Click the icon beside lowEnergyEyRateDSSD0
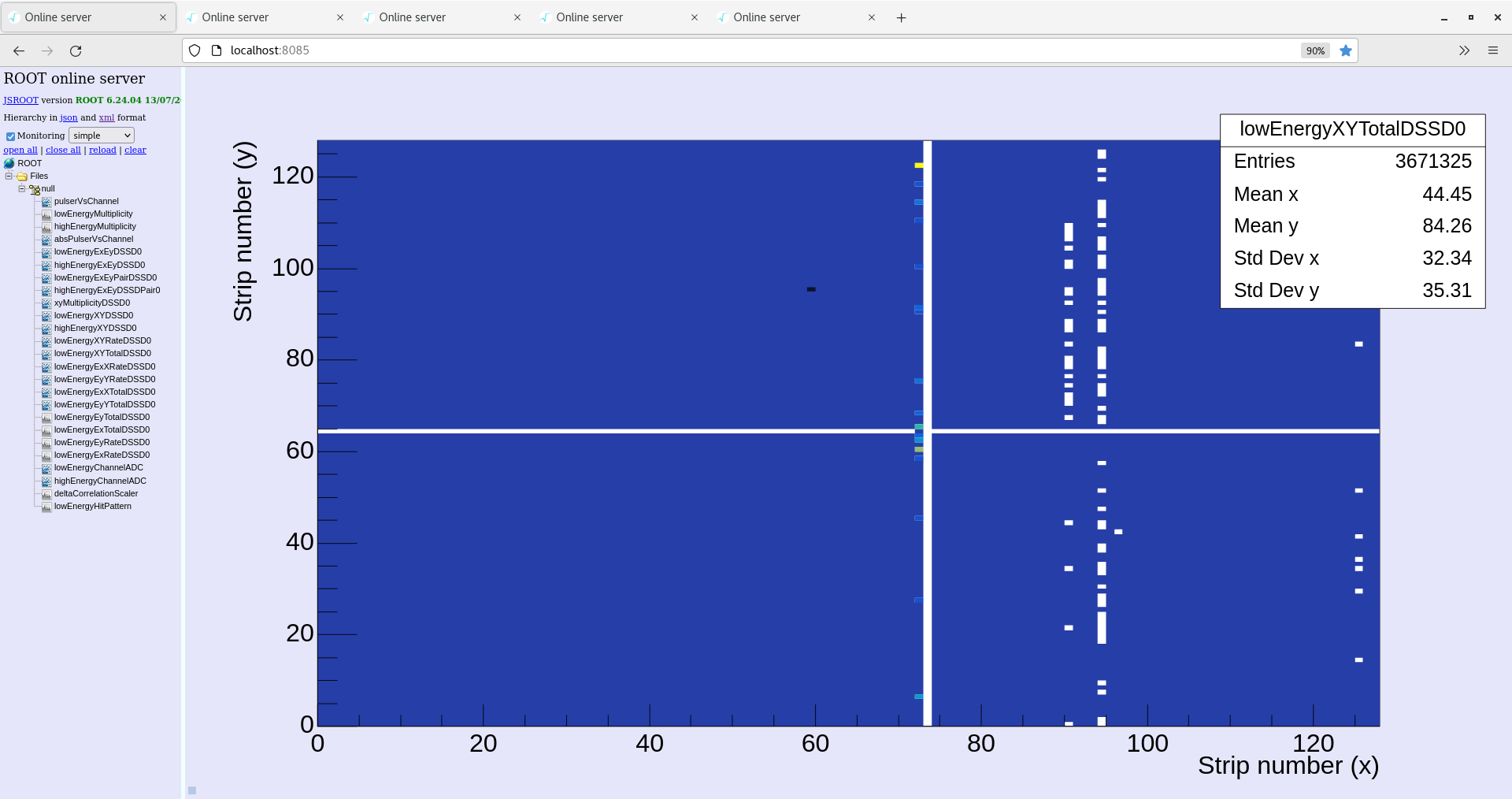 coord(46,443)
